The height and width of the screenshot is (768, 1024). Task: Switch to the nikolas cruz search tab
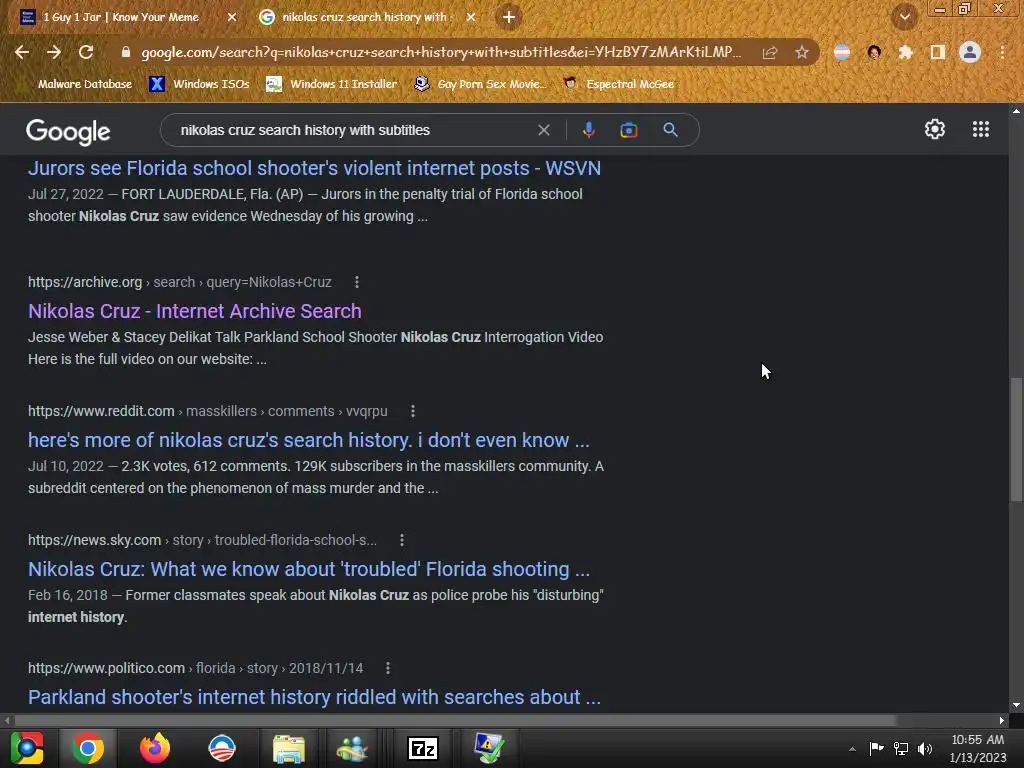click(x=364, y=17)
